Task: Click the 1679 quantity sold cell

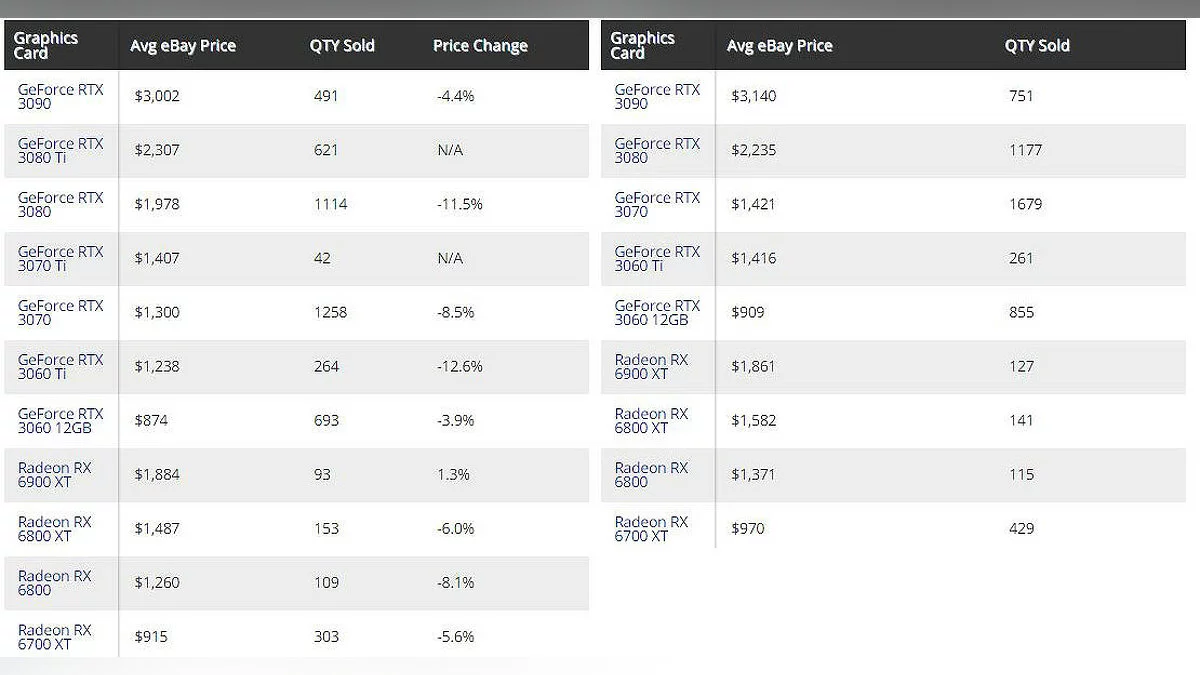Action: (x=1026, y=204)
